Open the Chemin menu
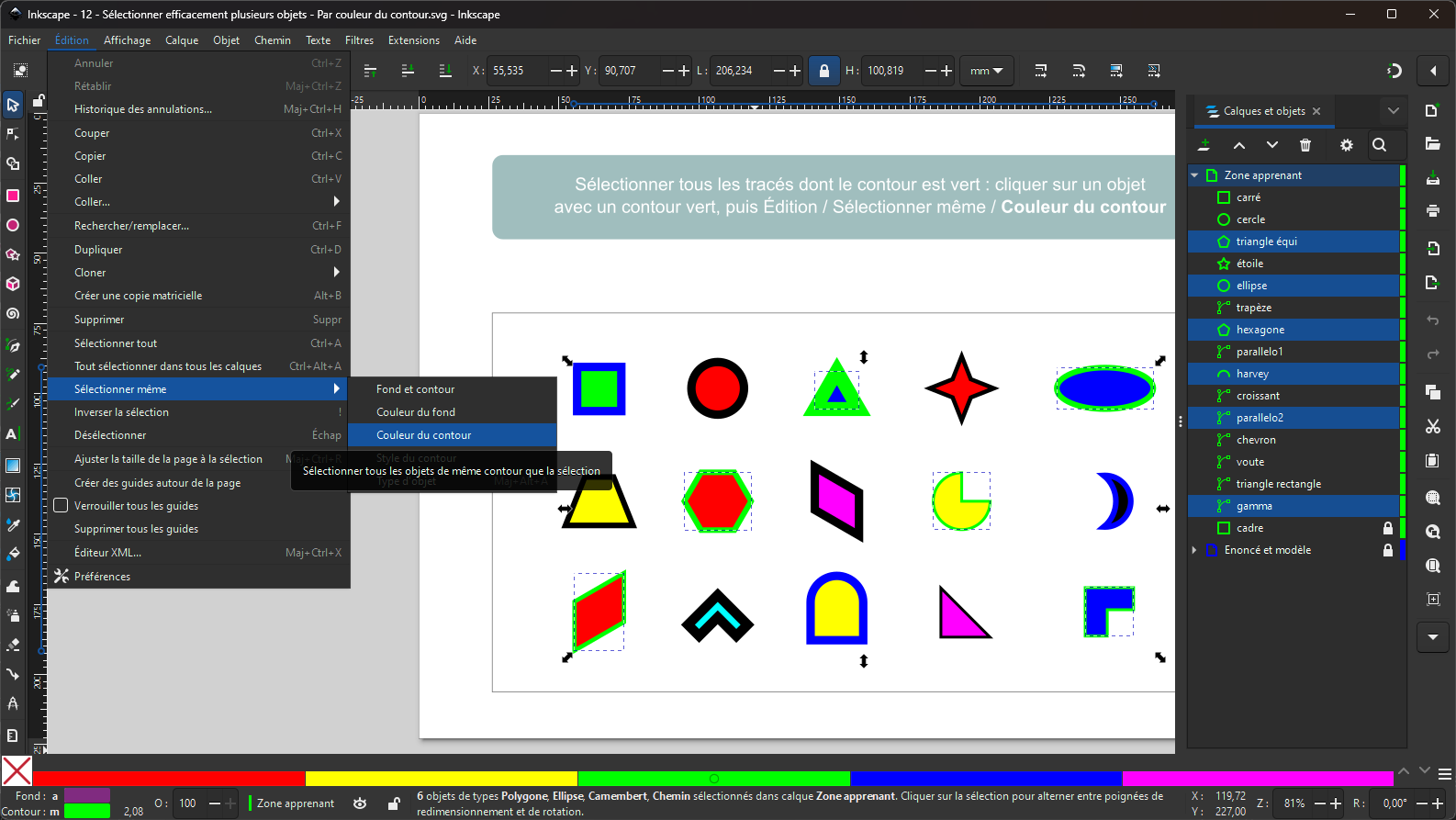 [x=273, y=40]
